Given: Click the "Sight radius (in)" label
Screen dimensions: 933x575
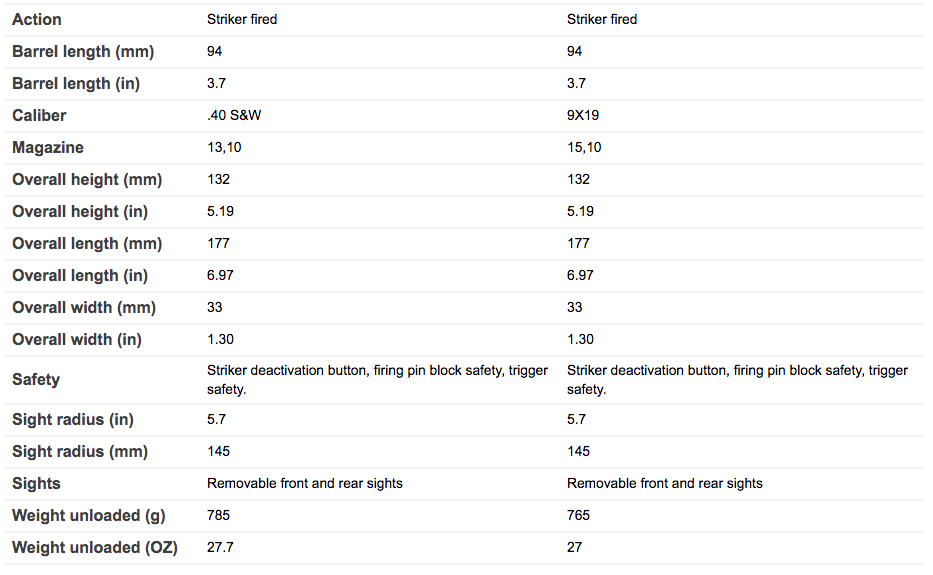Looking at the screenshot, I should tap(73, 419).
